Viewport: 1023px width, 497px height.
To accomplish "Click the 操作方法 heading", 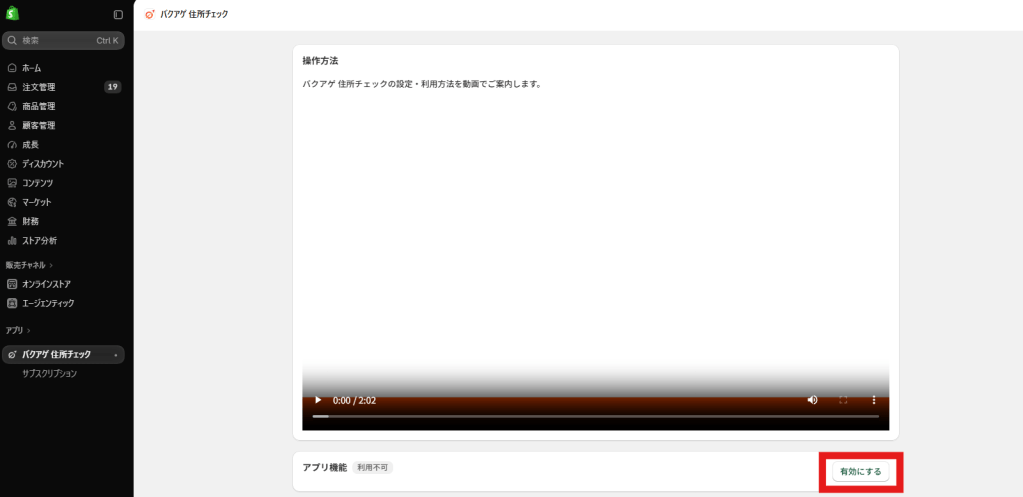I will click(x=320, y=61).
